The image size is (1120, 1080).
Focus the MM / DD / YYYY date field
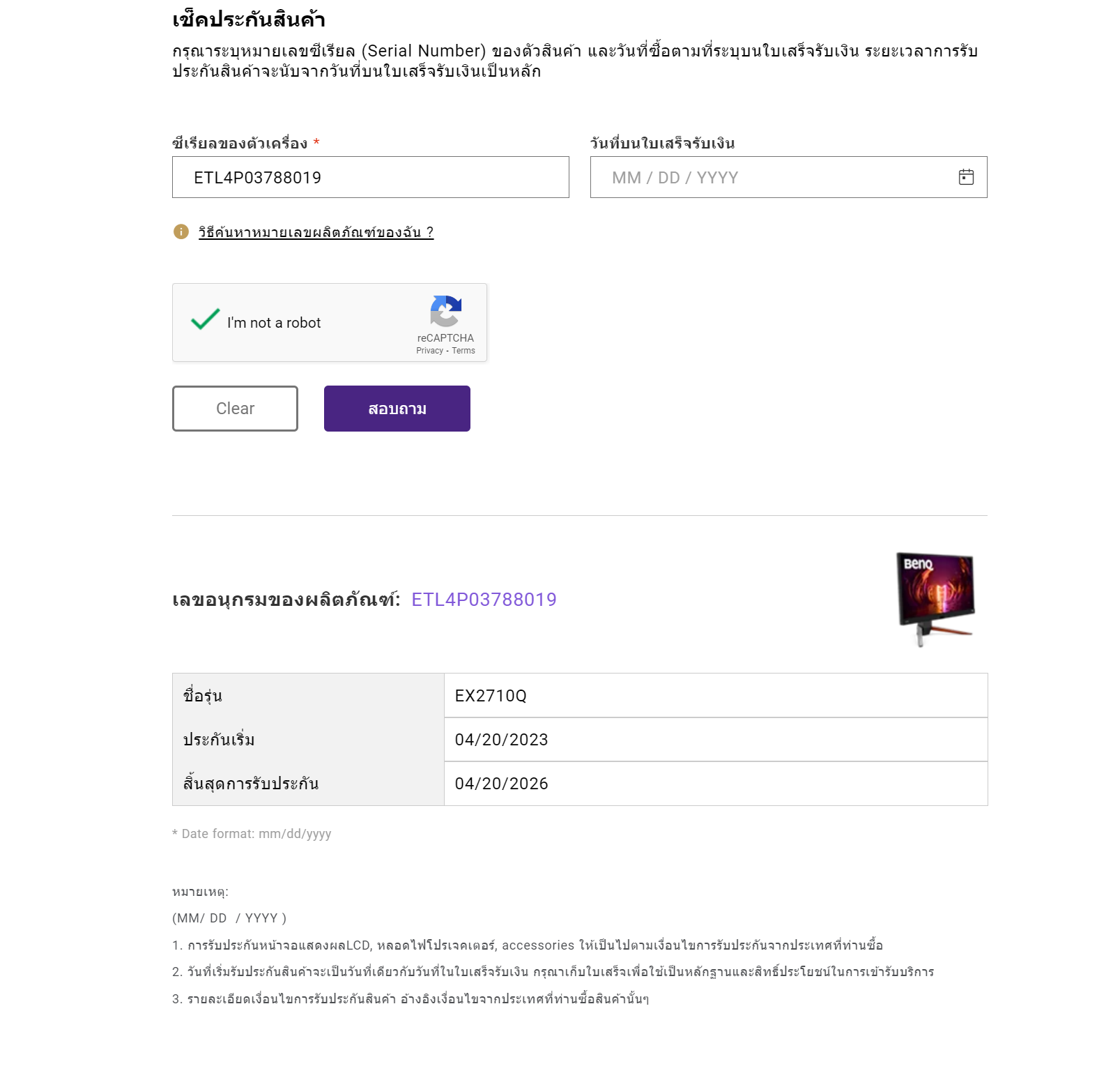[789, 177]
